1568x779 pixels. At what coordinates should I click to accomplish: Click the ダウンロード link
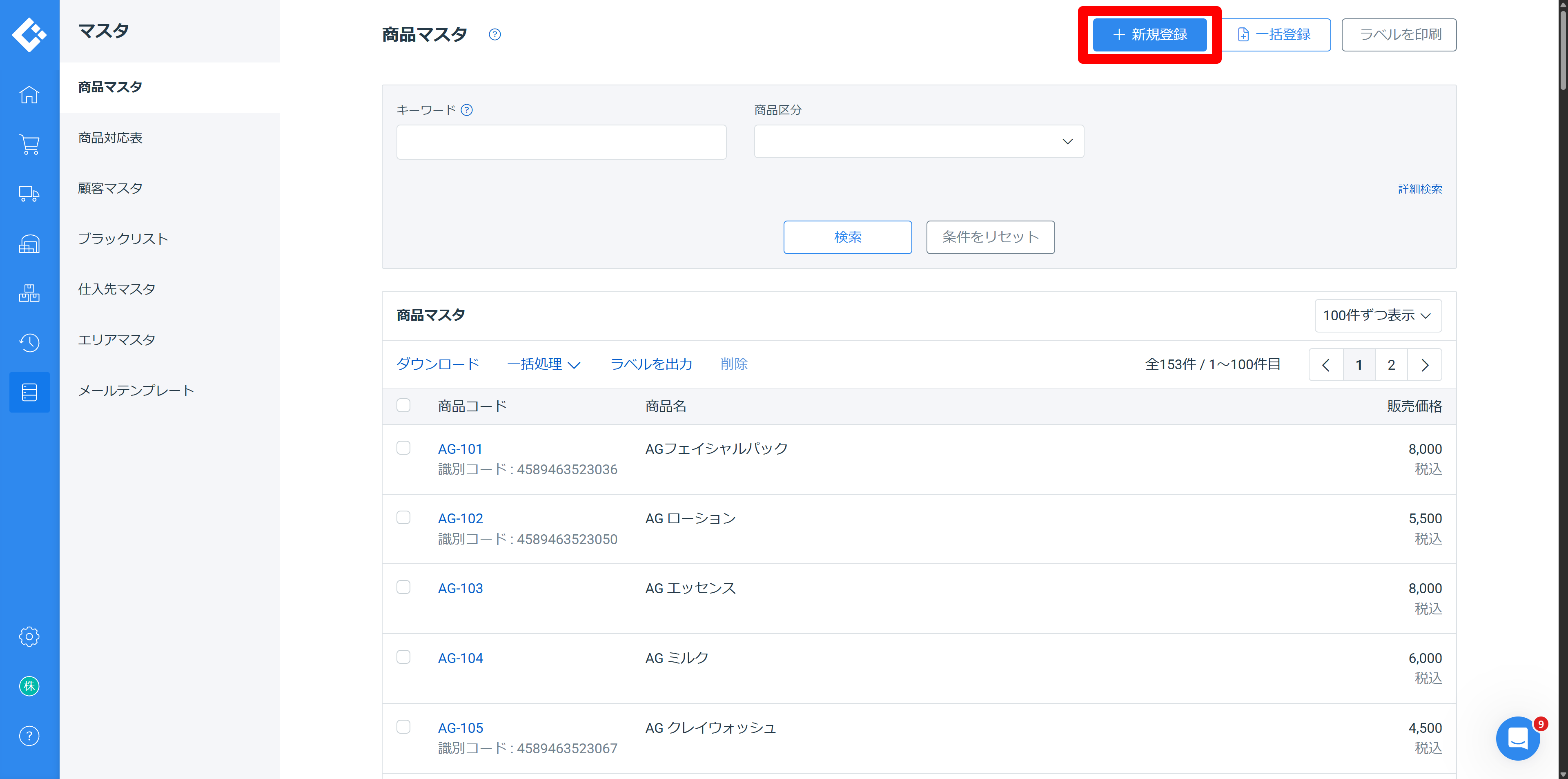point(438,364)
